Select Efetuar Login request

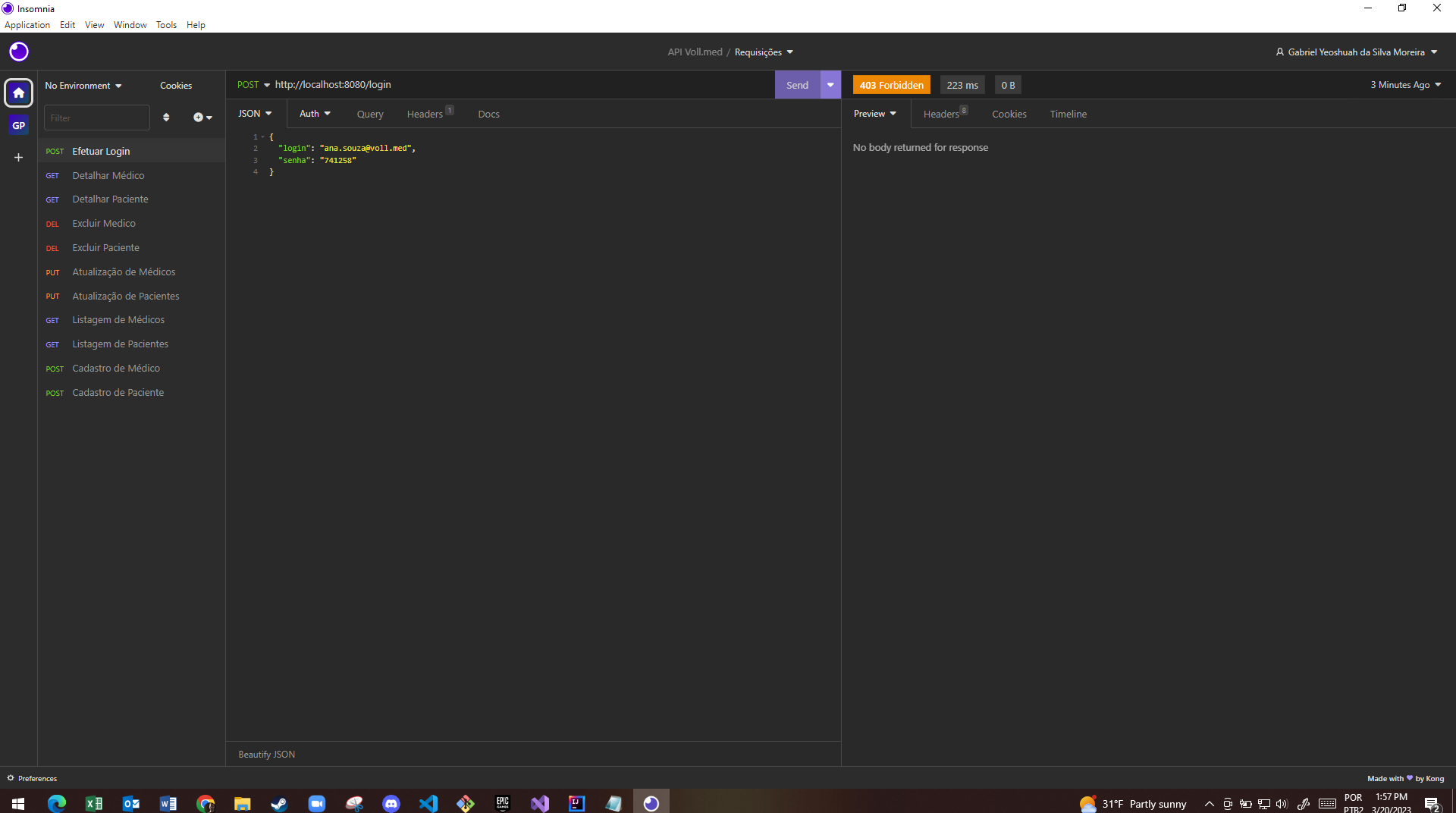click(132, 151)
